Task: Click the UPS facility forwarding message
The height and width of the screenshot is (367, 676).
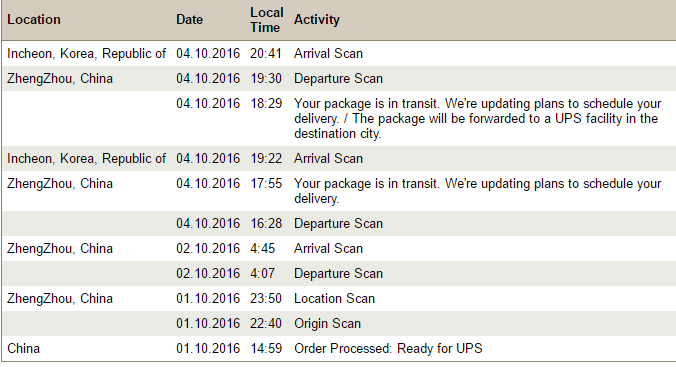Action: coord(477,119)
